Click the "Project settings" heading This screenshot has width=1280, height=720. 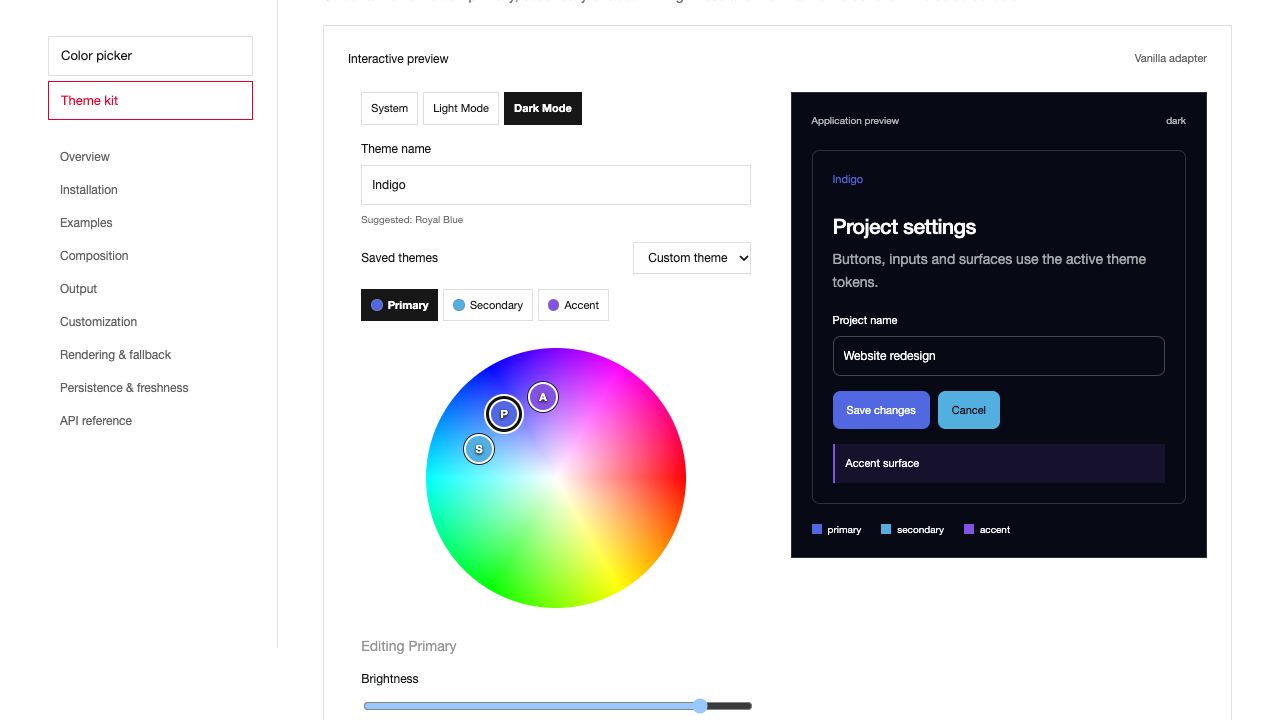[x=904, y=227]
